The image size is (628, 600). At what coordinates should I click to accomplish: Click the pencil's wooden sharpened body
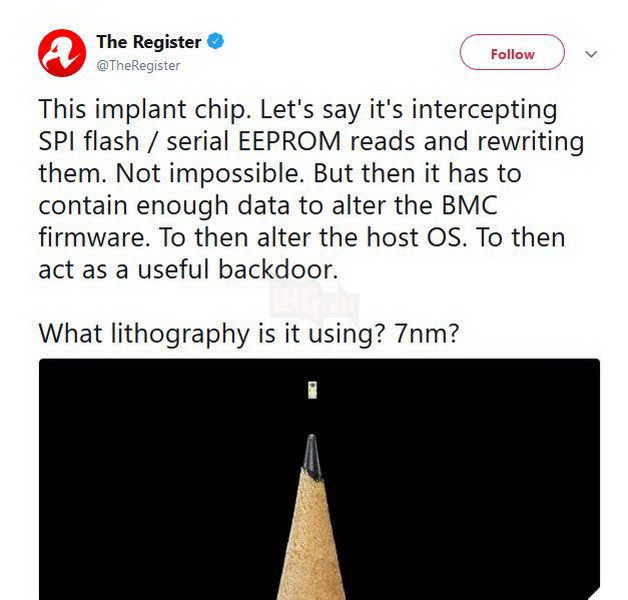[312, 539]
